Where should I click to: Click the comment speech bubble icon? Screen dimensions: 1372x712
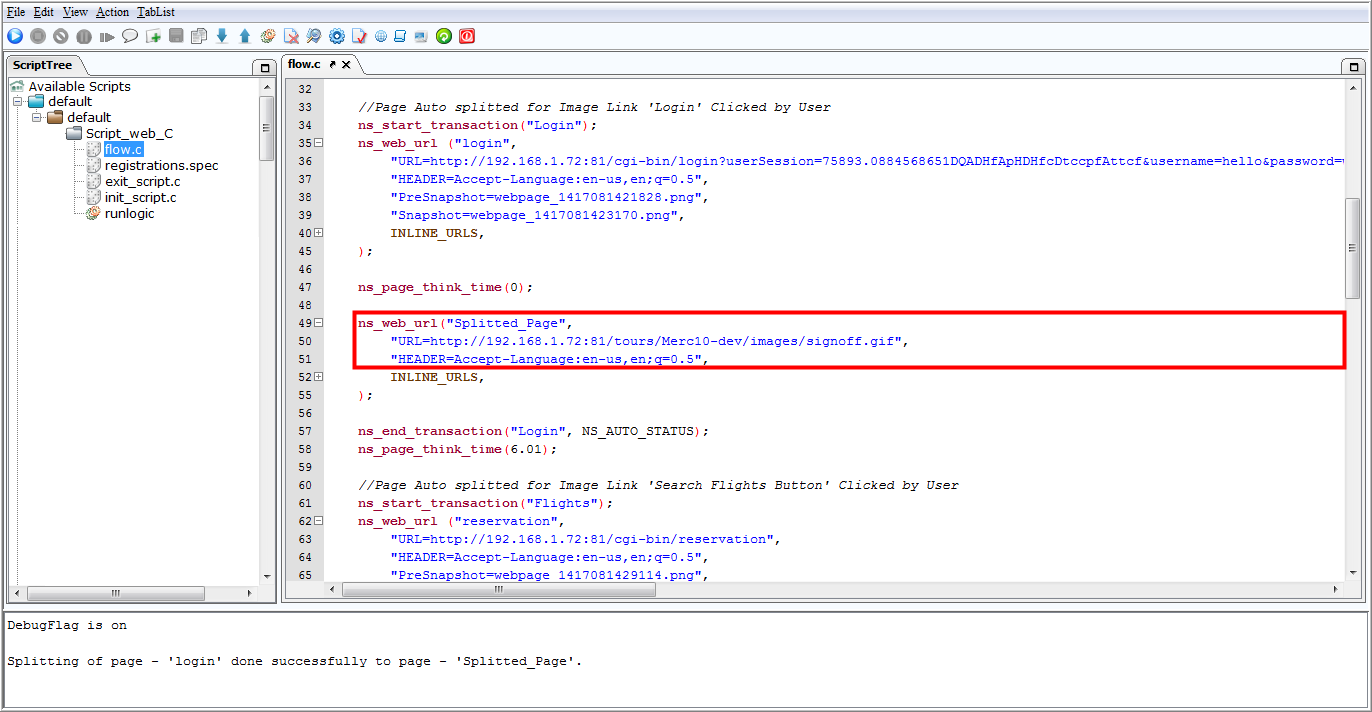(130, 36)
